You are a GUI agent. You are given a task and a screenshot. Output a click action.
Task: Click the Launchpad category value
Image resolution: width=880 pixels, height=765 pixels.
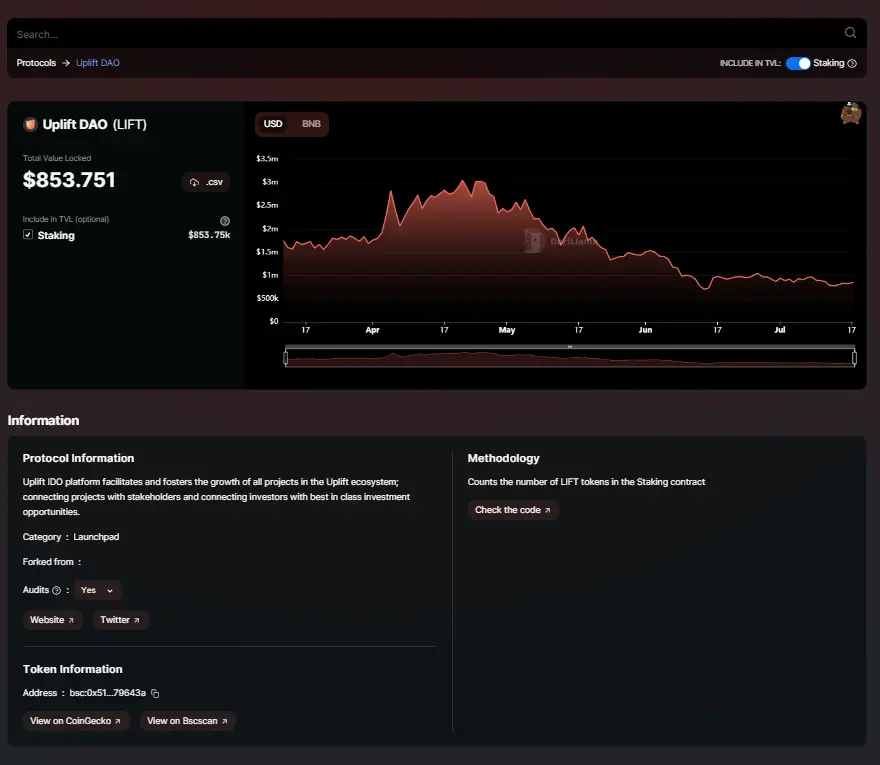point(96,537)
